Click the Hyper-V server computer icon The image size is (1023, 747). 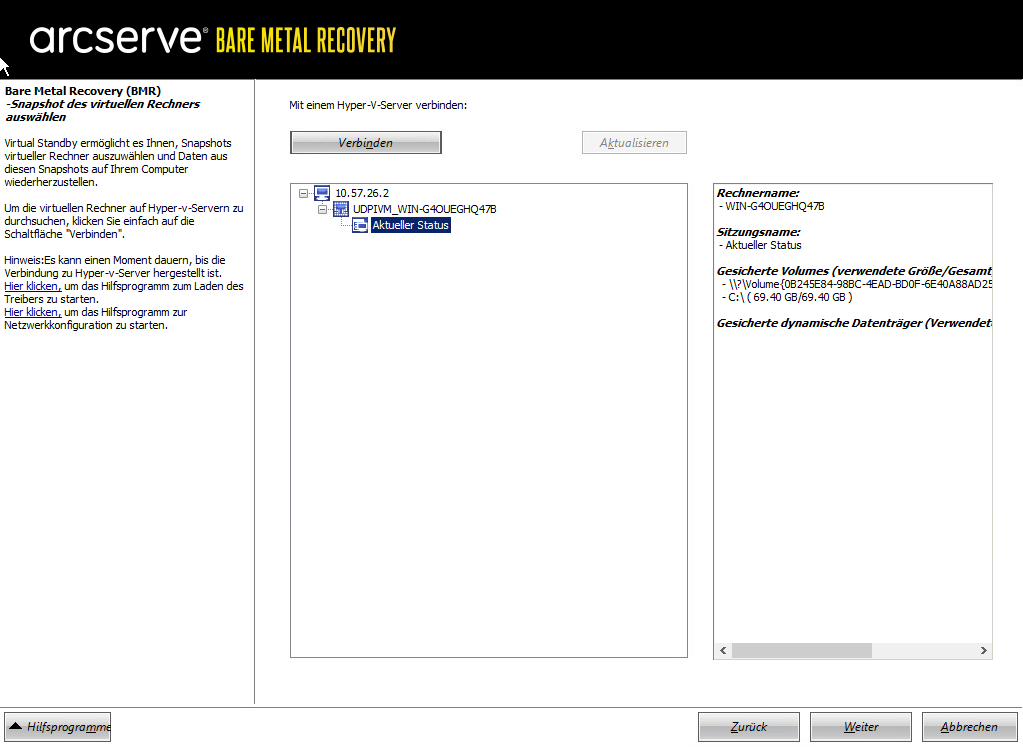click(x=322, y=193)
